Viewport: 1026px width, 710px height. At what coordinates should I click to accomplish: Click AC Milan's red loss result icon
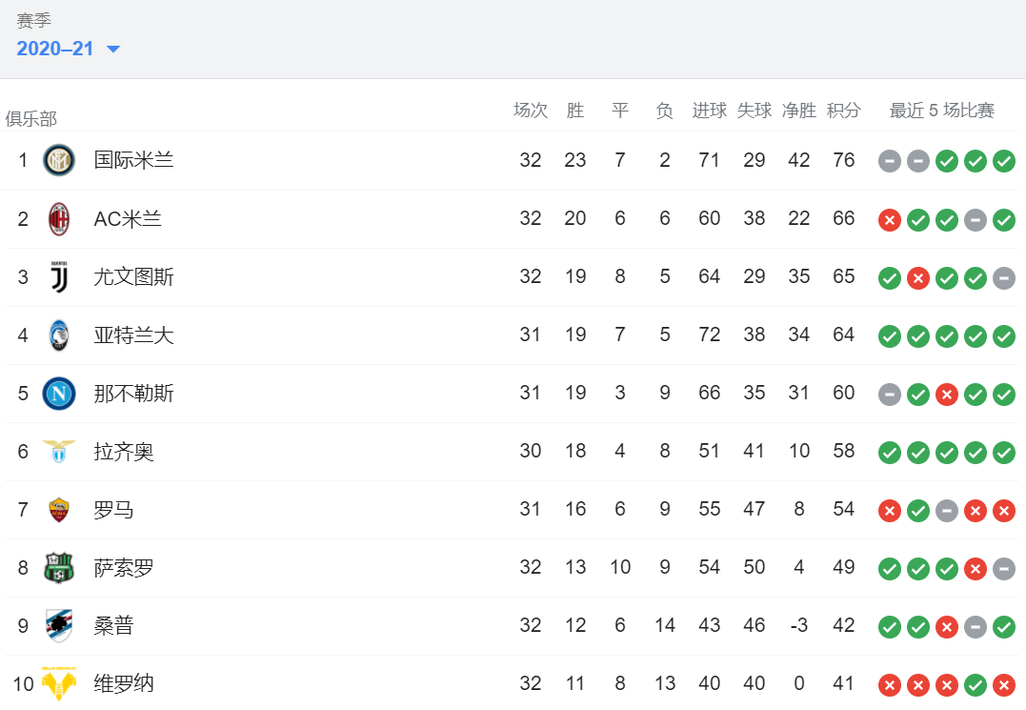889,220
